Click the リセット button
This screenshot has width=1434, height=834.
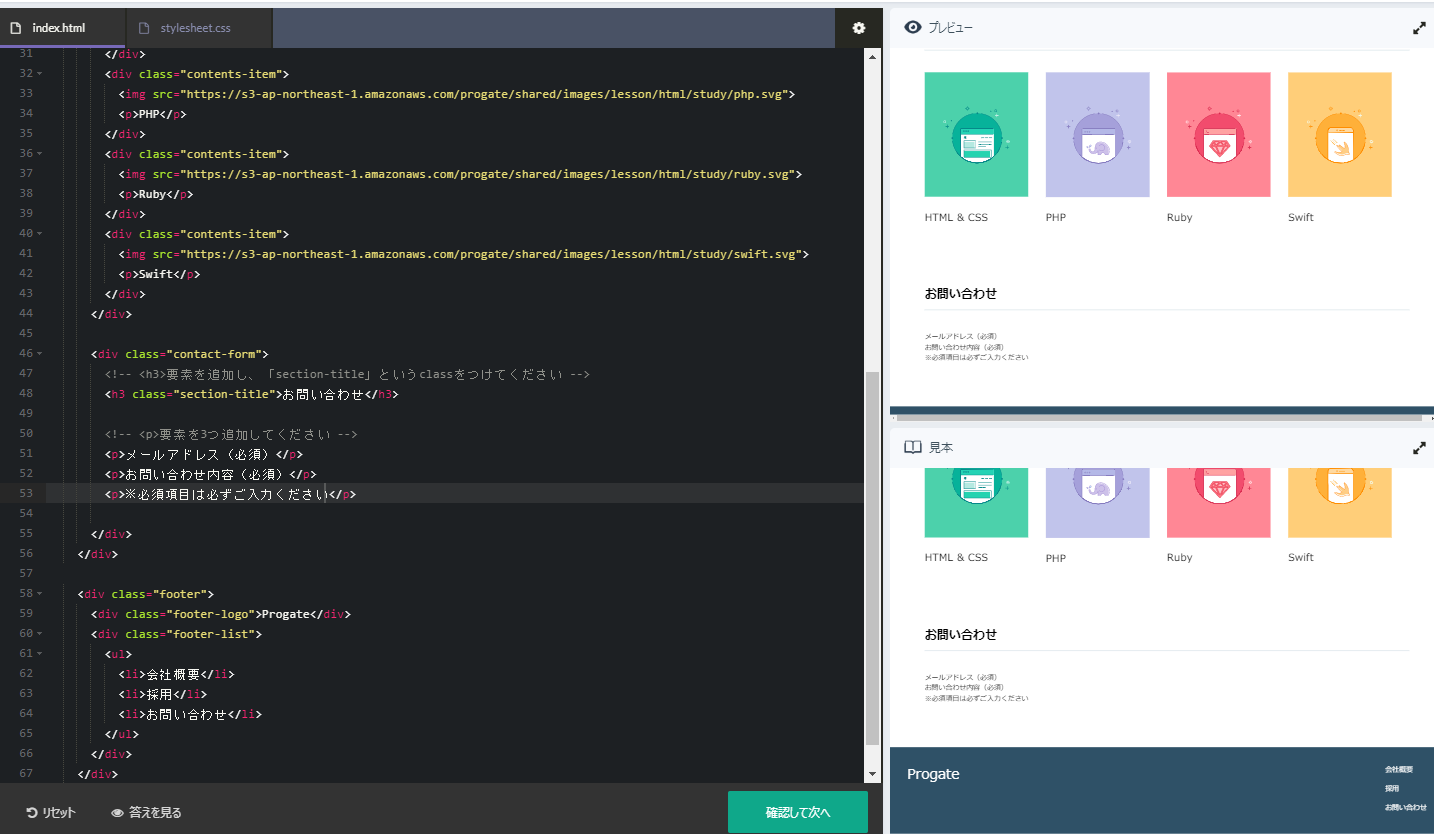pos(51,813)
